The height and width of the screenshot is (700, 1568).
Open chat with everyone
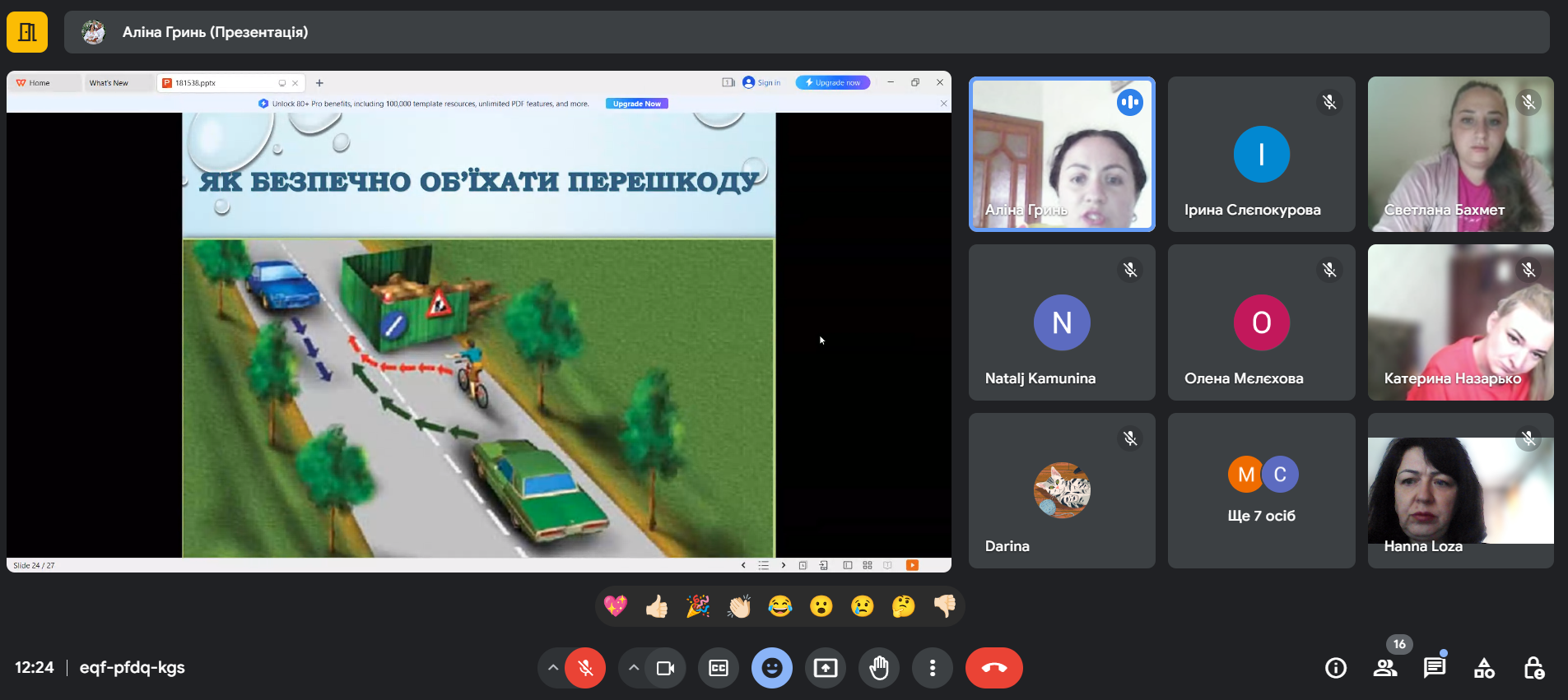[x=1435, y=668]
